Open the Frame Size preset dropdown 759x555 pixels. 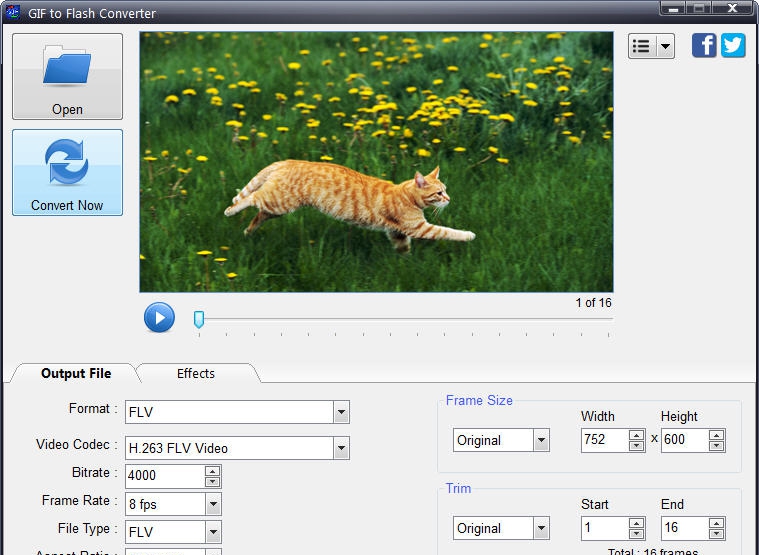tap(541, 440)
